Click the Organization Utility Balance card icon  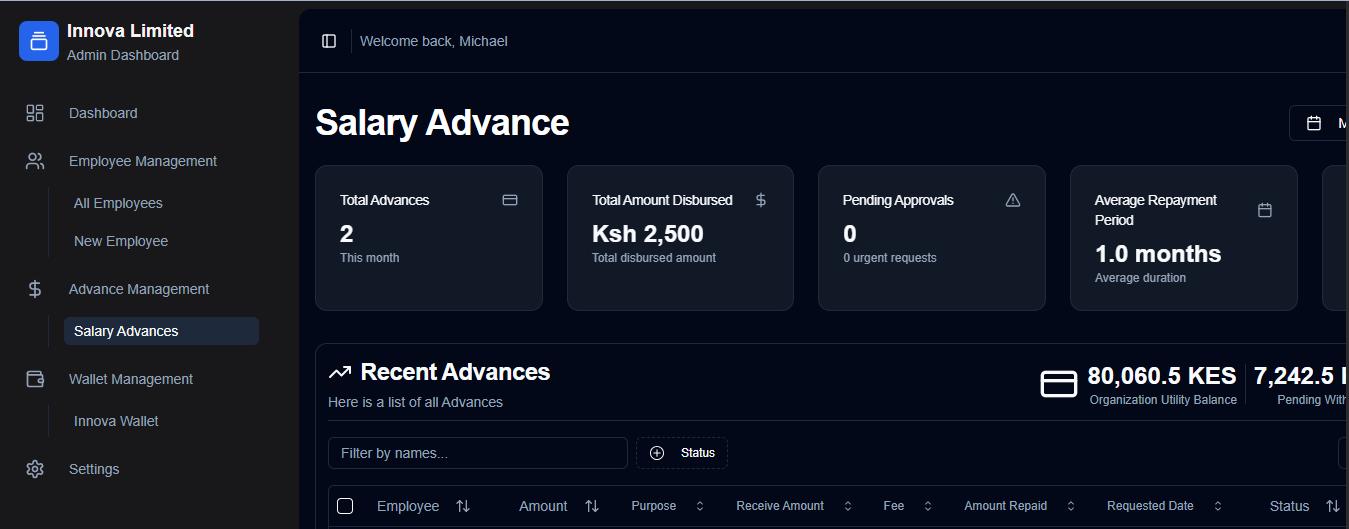coord(1059,384)
